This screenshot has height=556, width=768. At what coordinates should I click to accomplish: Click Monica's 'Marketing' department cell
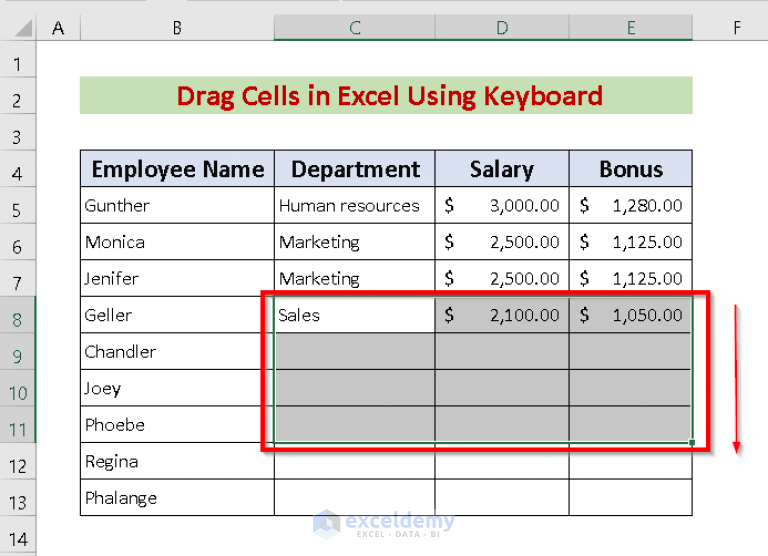(x=355, y=242)
